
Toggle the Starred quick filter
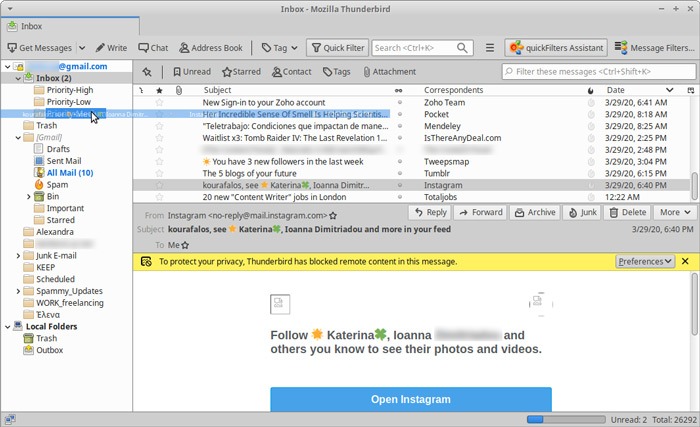pos(242,71)
